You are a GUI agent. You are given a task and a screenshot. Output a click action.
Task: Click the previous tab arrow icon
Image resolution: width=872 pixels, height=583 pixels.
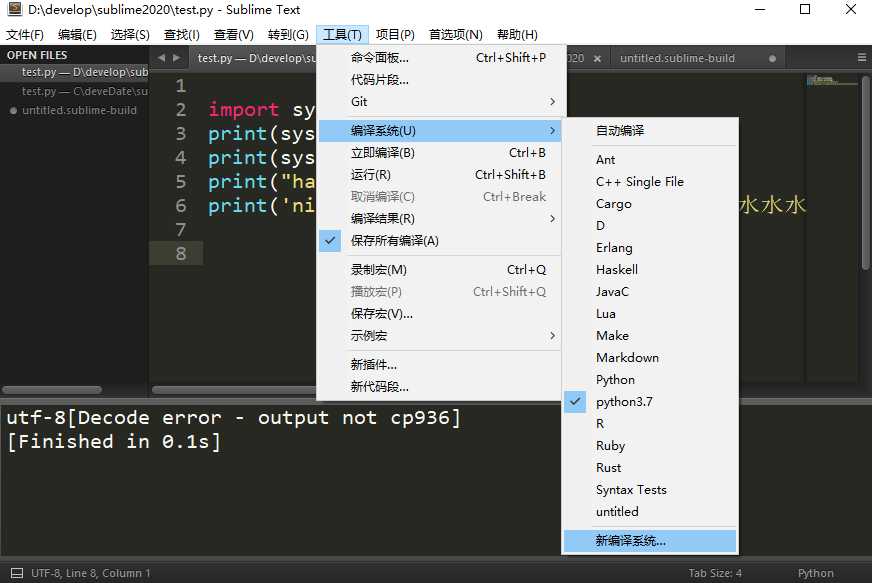[161, 57]
